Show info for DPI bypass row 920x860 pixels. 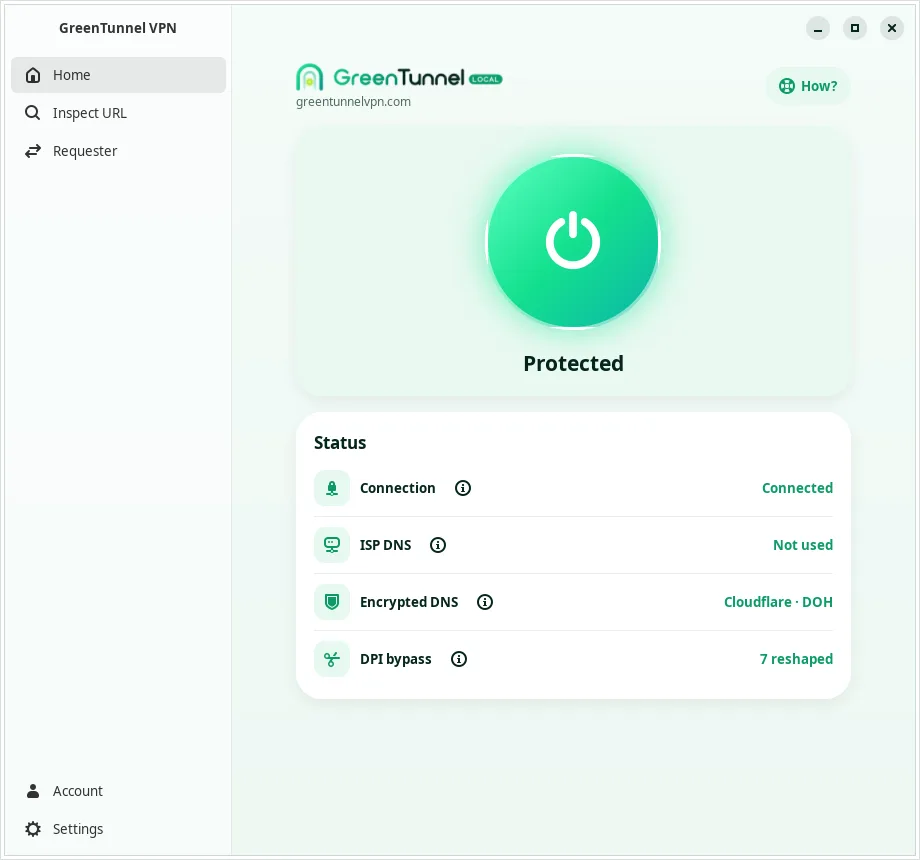[459, 659]
